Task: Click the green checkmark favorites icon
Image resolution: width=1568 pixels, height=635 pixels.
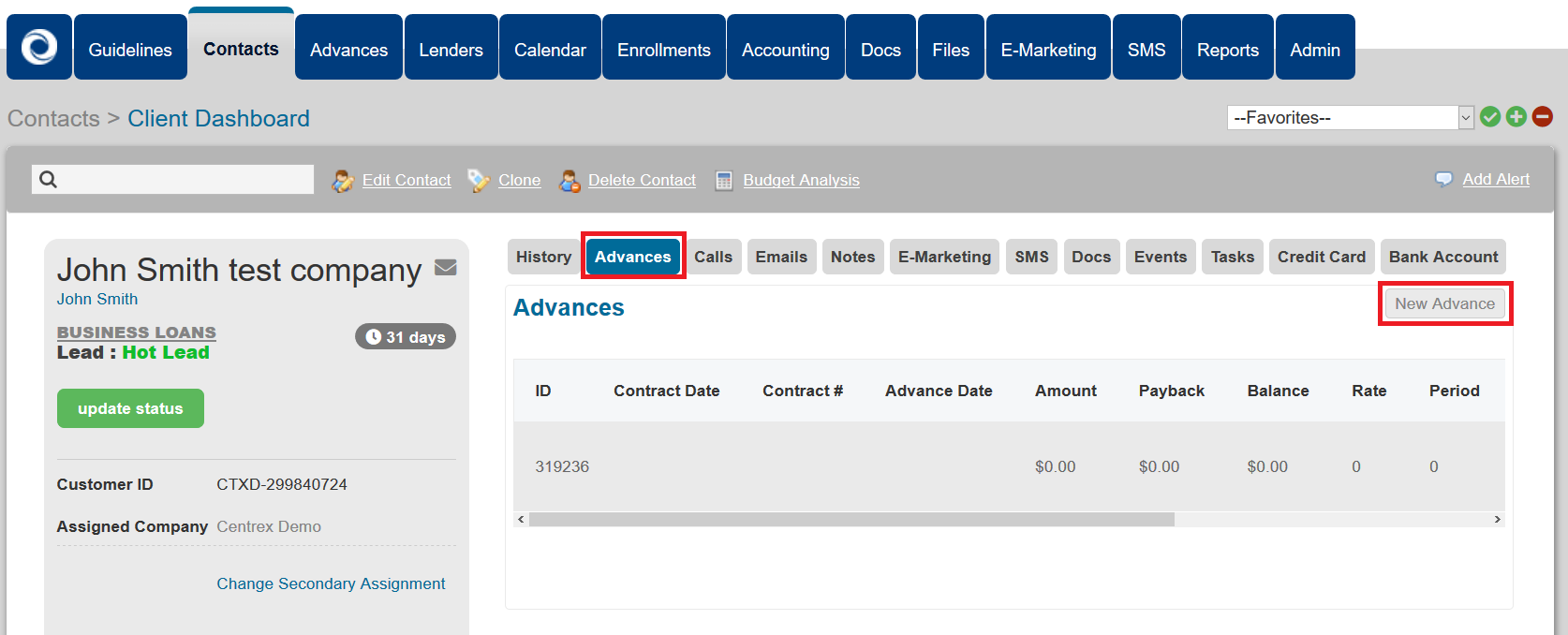Action: 1490,117
